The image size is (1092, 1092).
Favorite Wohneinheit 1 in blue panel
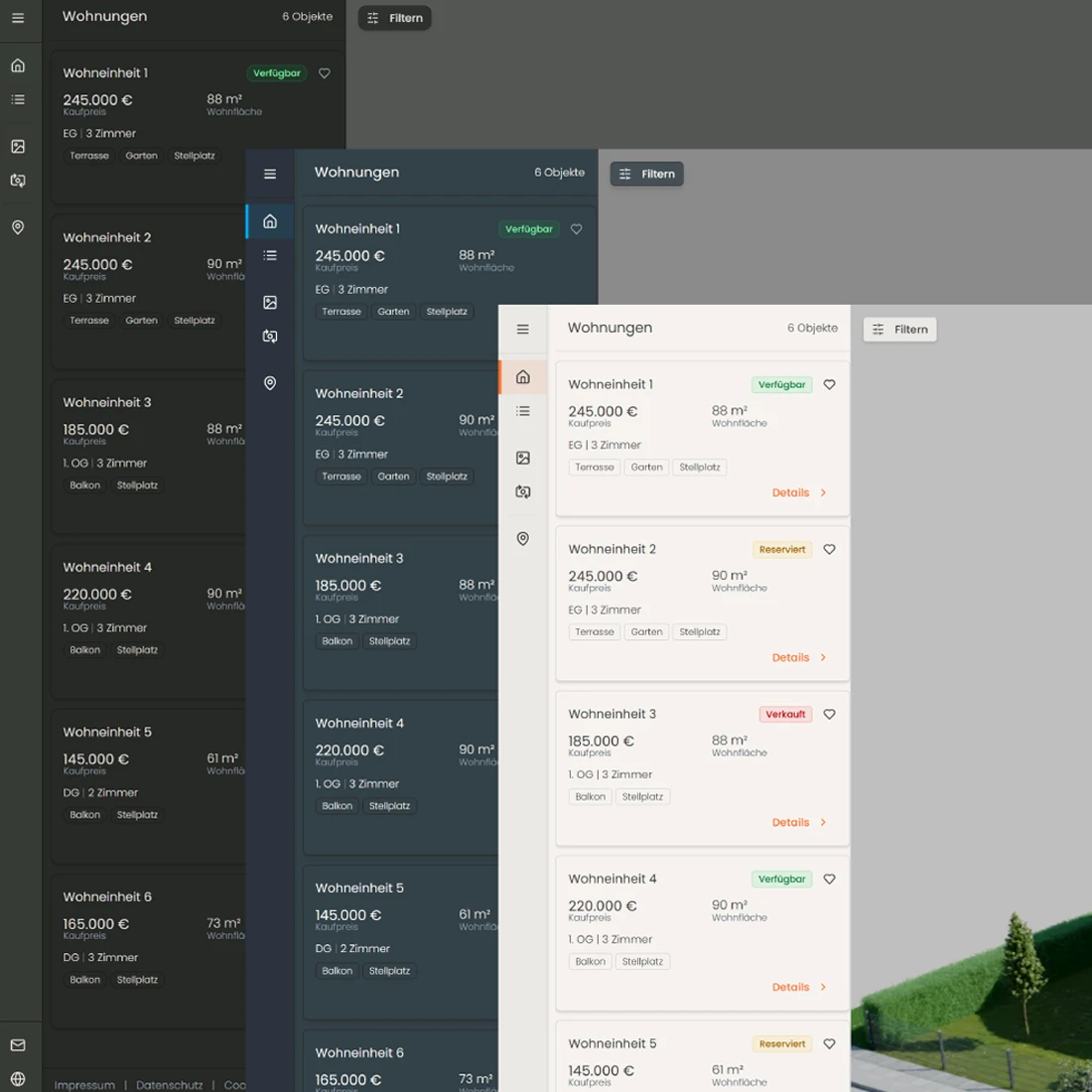[x=577, y=229]
